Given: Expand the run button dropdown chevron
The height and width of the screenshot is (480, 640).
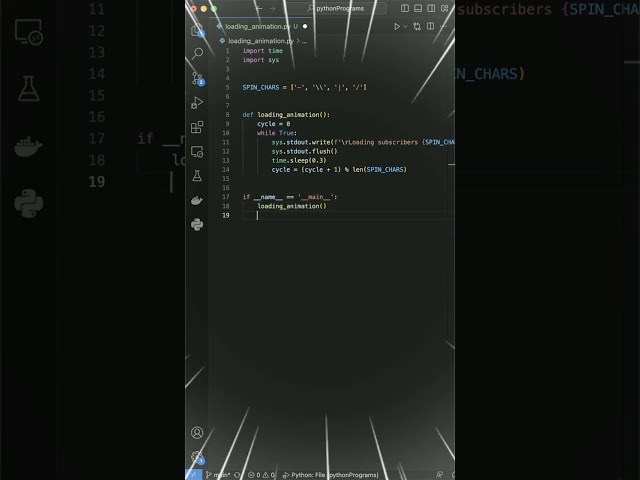Looking at the screenshot, I should pos(405,27).
